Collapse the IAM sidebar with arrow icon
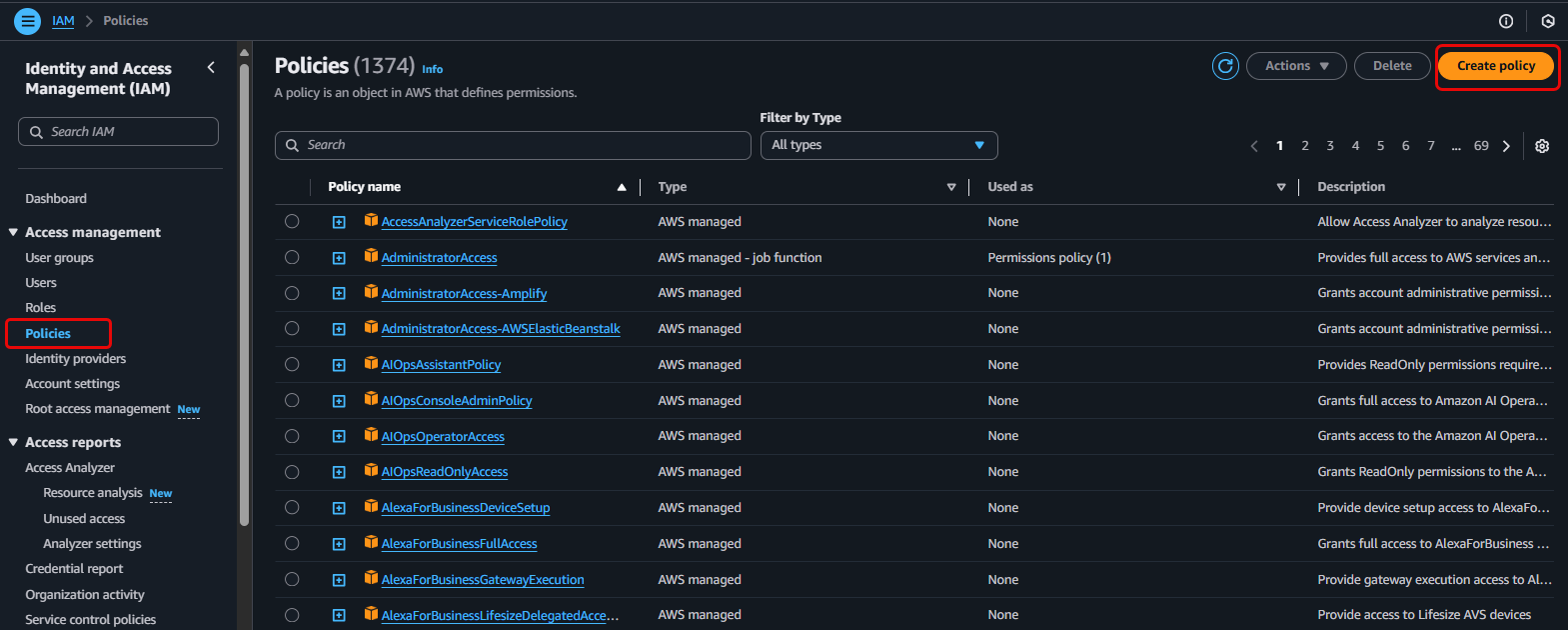Screen dimensions: 1568x630 pos(211,68)
